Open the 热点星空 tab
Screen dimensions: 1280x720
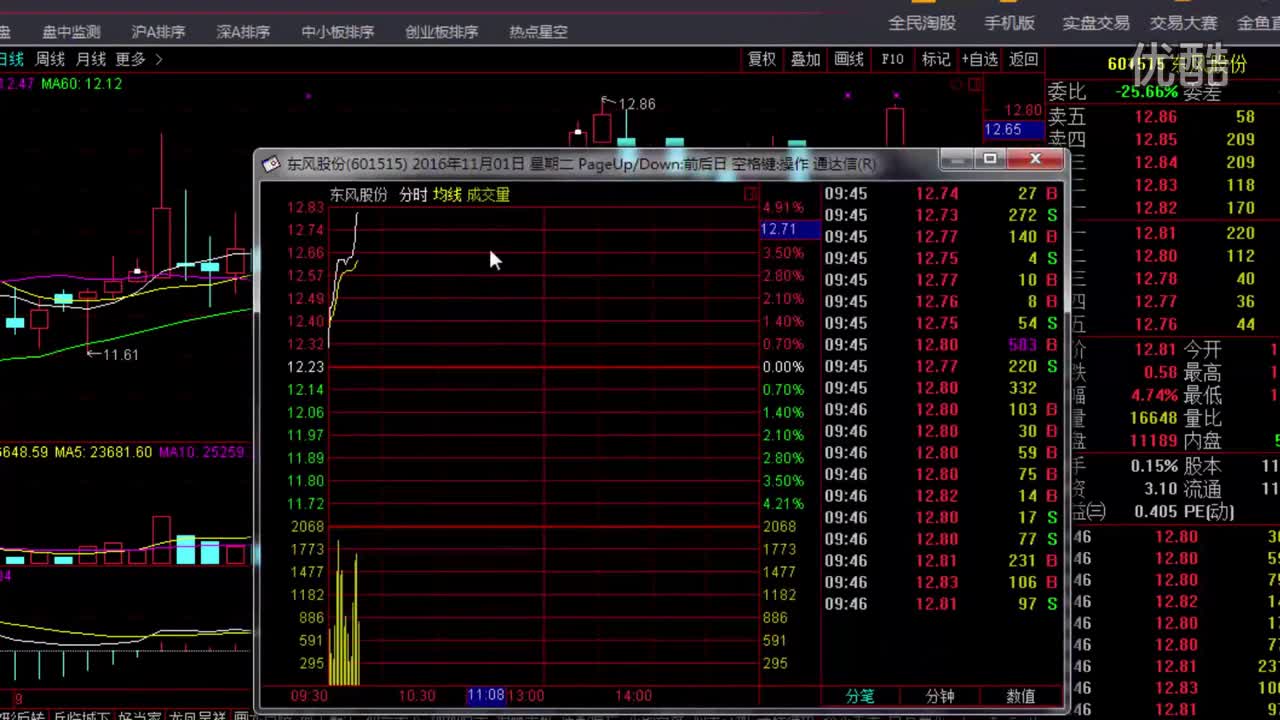(538, 32)
